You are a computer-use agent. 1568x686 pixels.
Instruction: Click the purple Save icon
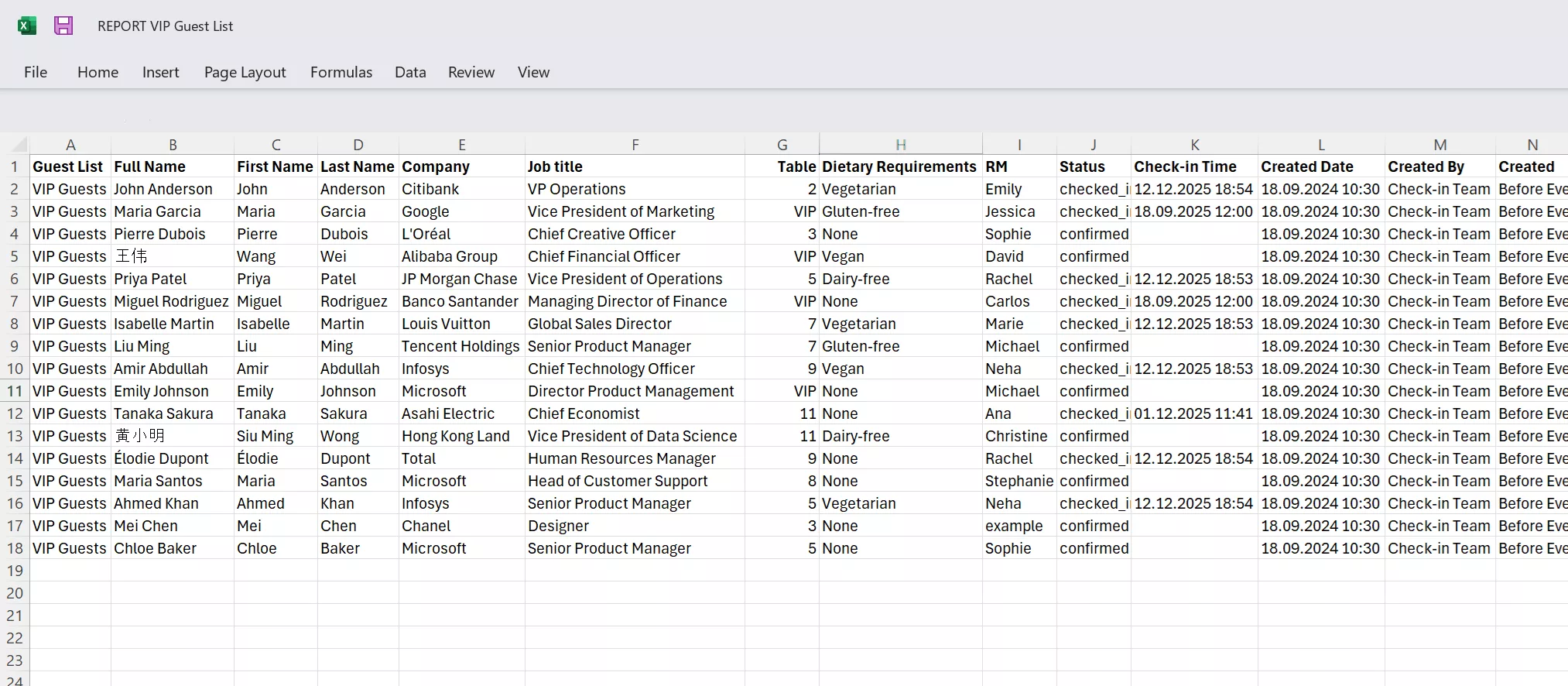click(63, 26)
